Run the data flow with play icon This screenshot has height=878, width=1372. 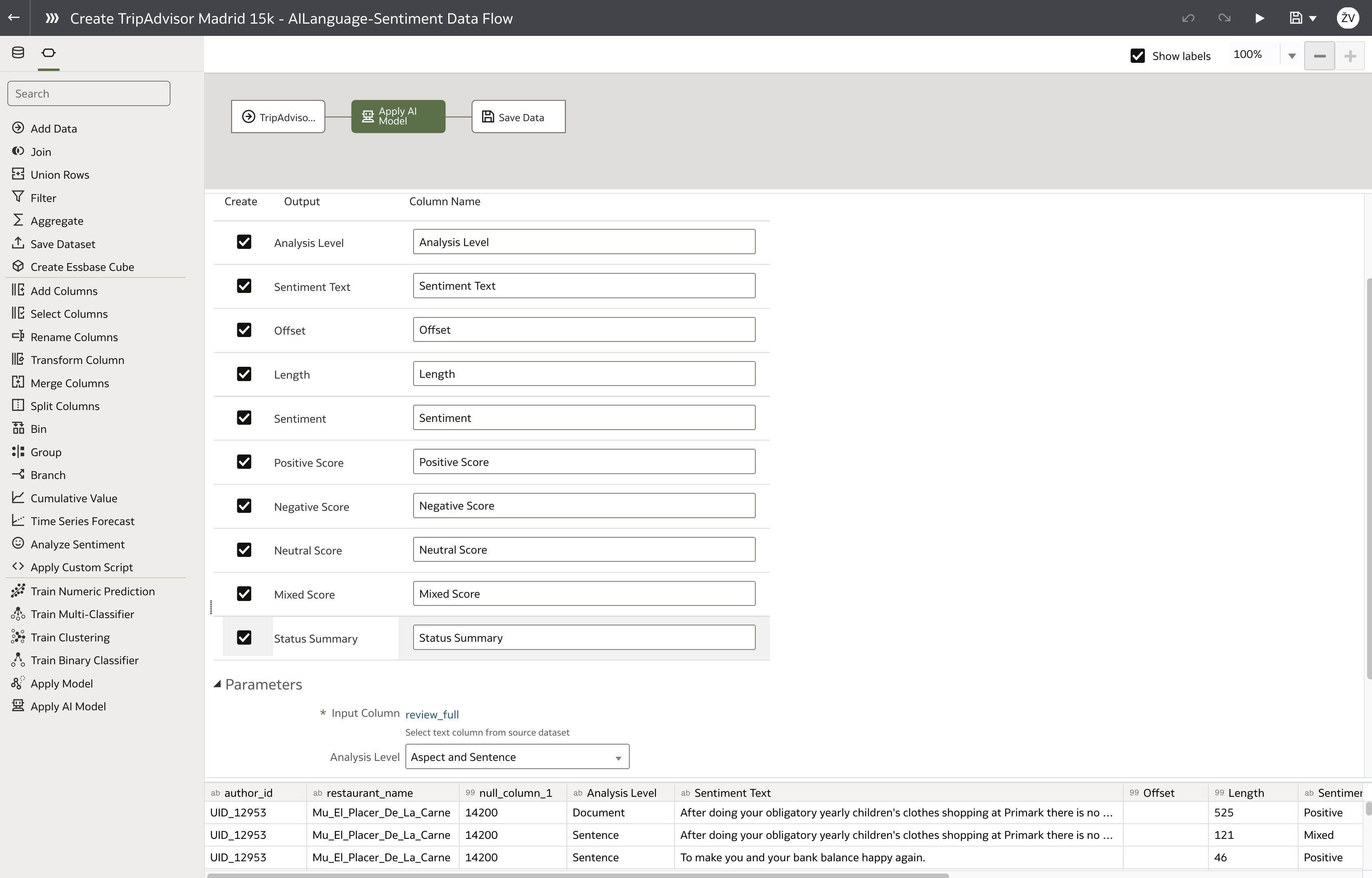point(1260,18)
